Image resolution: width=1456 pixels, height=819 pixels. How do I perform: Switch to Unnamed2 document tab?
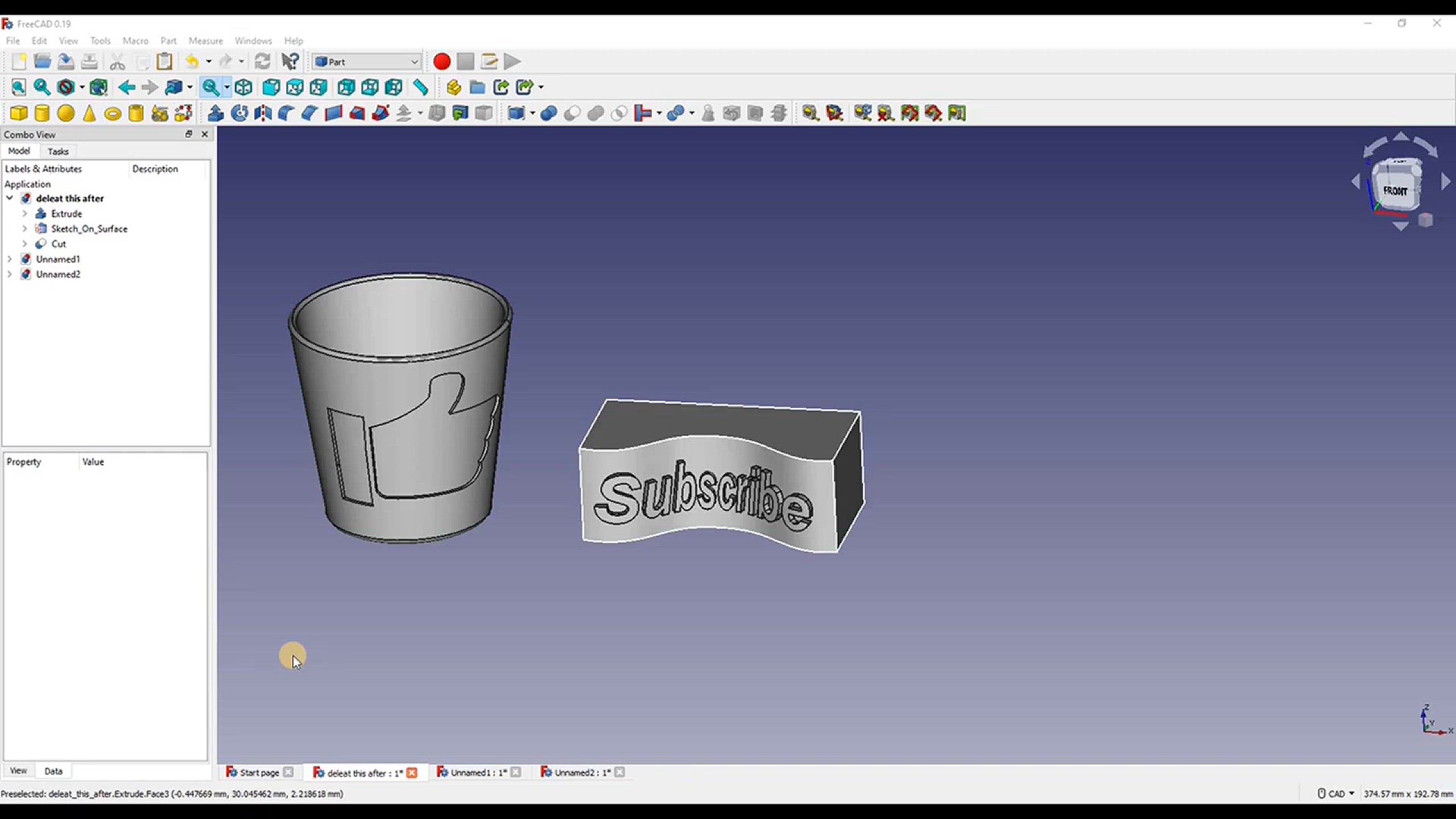[x=581, y=772]
